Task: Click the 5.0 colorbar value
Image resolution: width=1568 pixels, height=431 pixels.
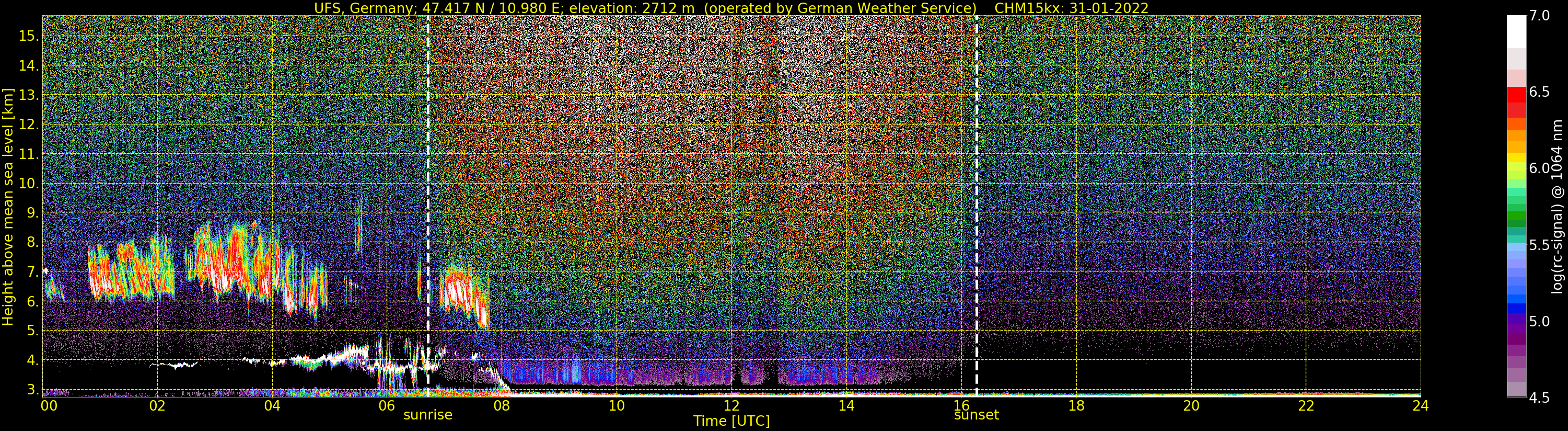Action: 1539,321
